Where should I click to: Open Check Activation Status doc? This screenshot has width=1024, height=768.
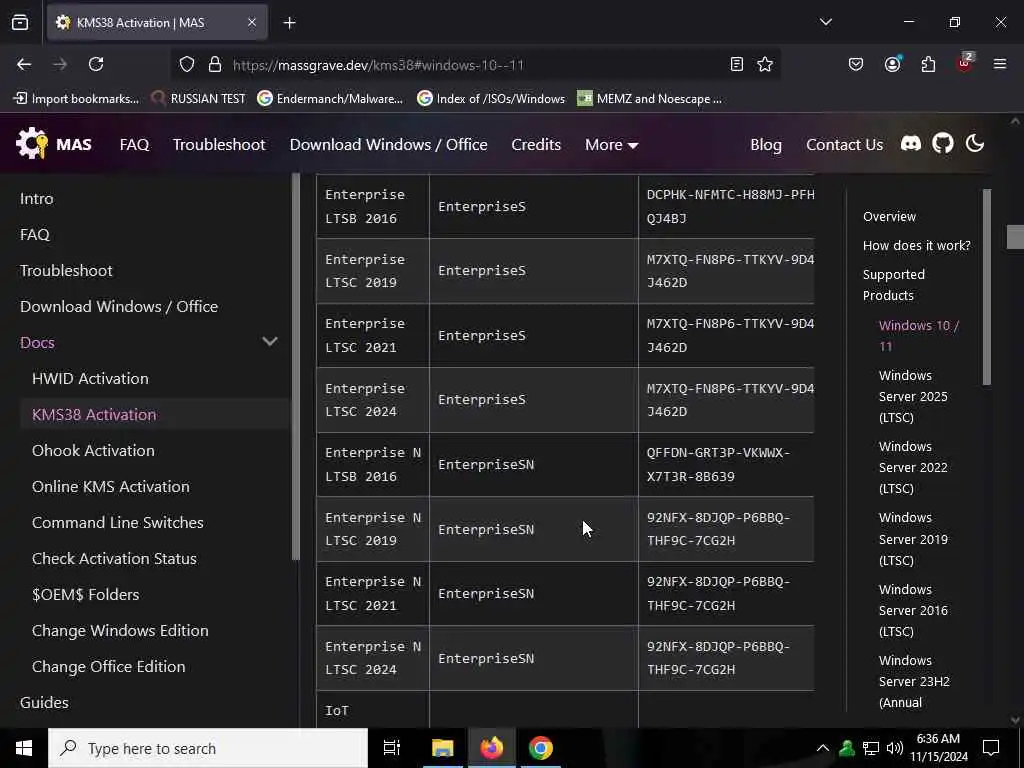point(114,558)
